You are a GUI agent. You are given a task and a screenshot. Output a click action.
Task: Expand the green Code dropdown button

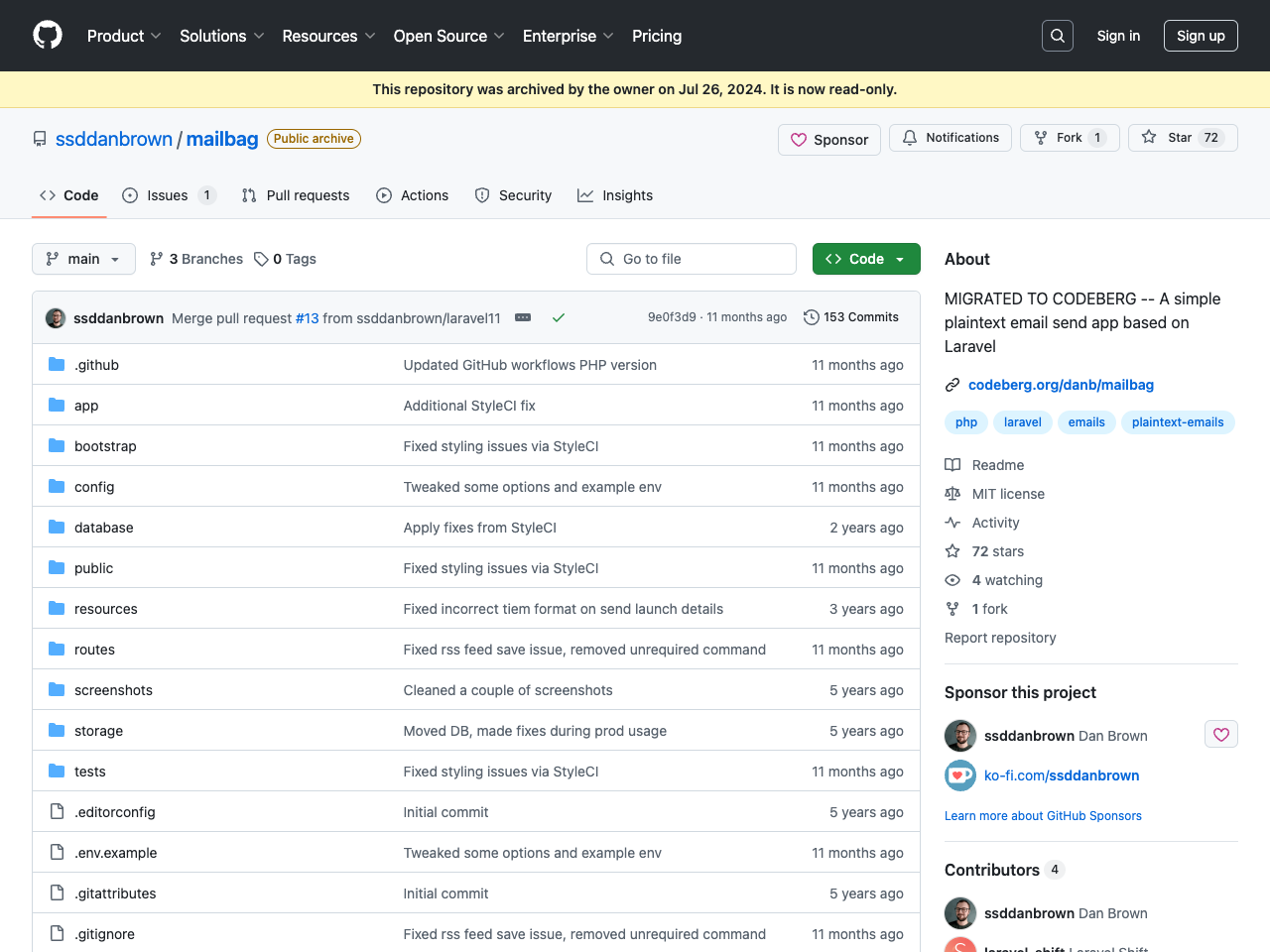866,259
